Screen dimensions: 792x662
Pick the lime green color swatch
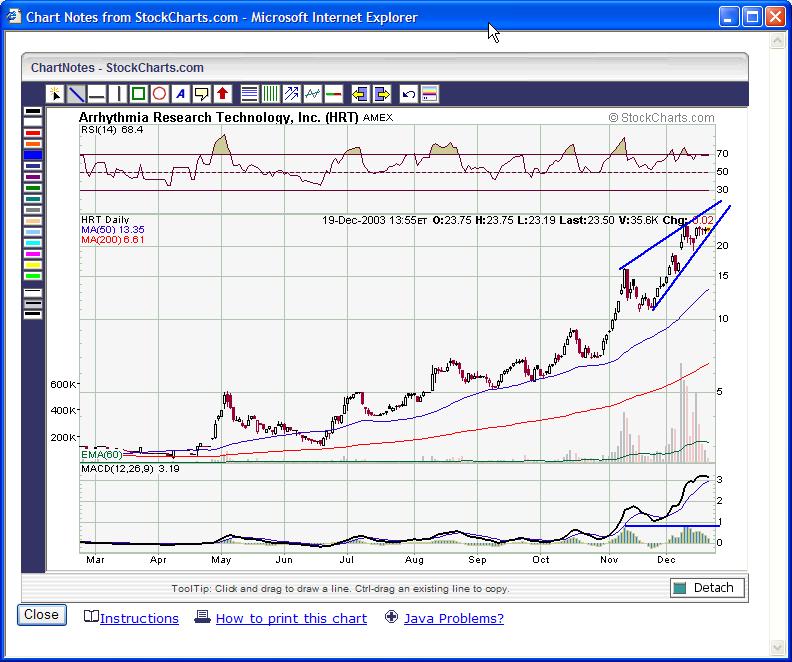[x=33, y=276]
